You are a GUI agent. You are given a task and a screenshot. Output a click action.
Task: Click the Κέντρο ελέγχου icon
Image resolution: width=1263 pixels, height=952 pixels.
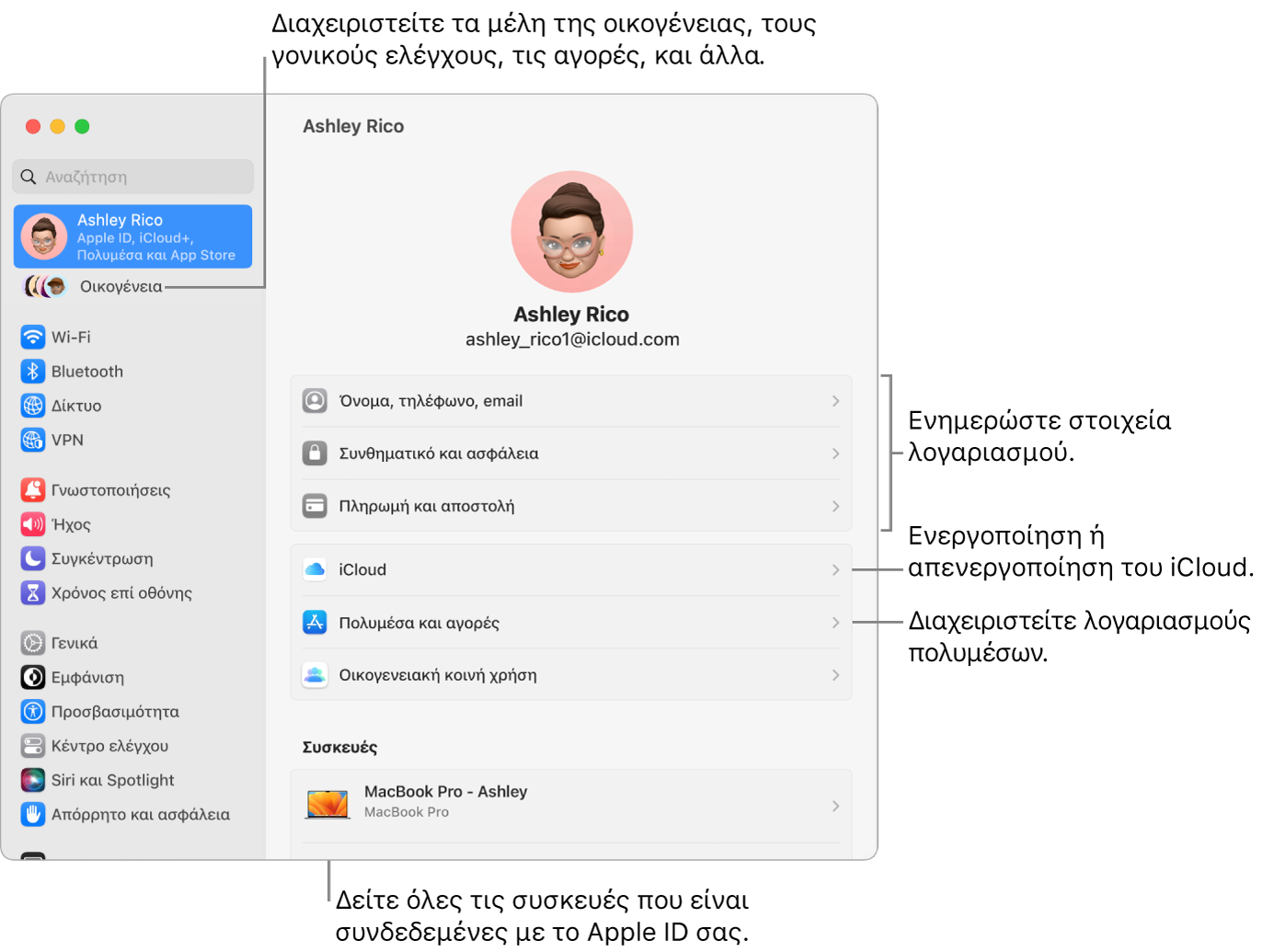(x=33, y=745)
